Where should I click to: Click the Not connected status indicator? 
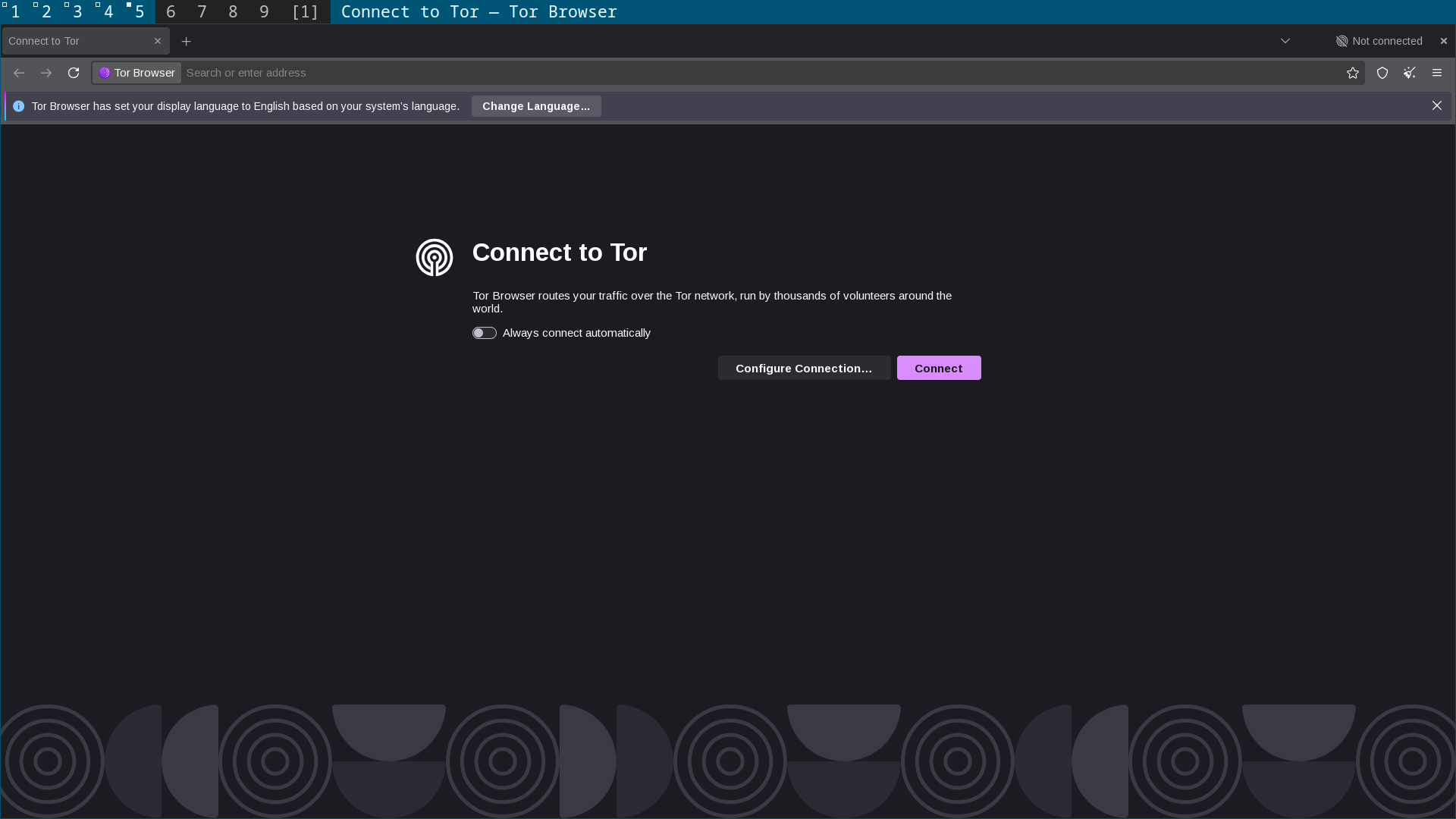(x=1379, y=41)
